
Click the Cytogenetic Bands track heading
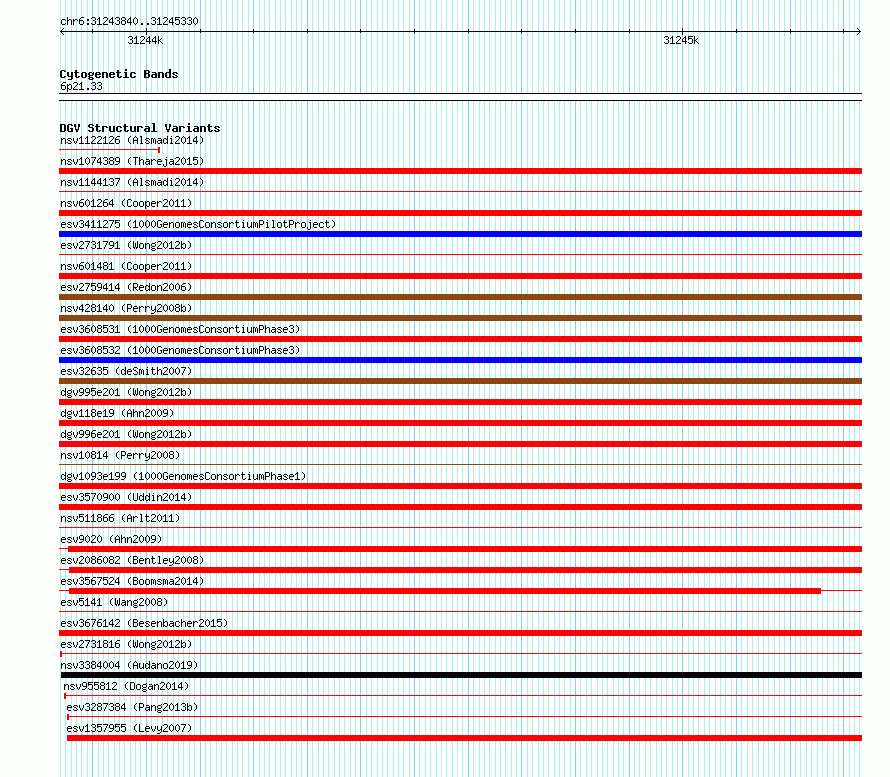point(119,74)
